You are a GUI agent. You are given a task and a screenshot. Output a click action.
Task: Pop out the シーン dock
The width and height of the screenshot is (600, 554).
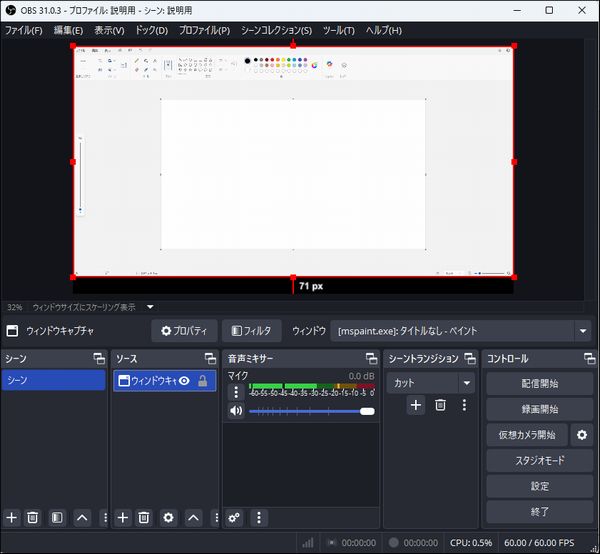click(99, 358)
